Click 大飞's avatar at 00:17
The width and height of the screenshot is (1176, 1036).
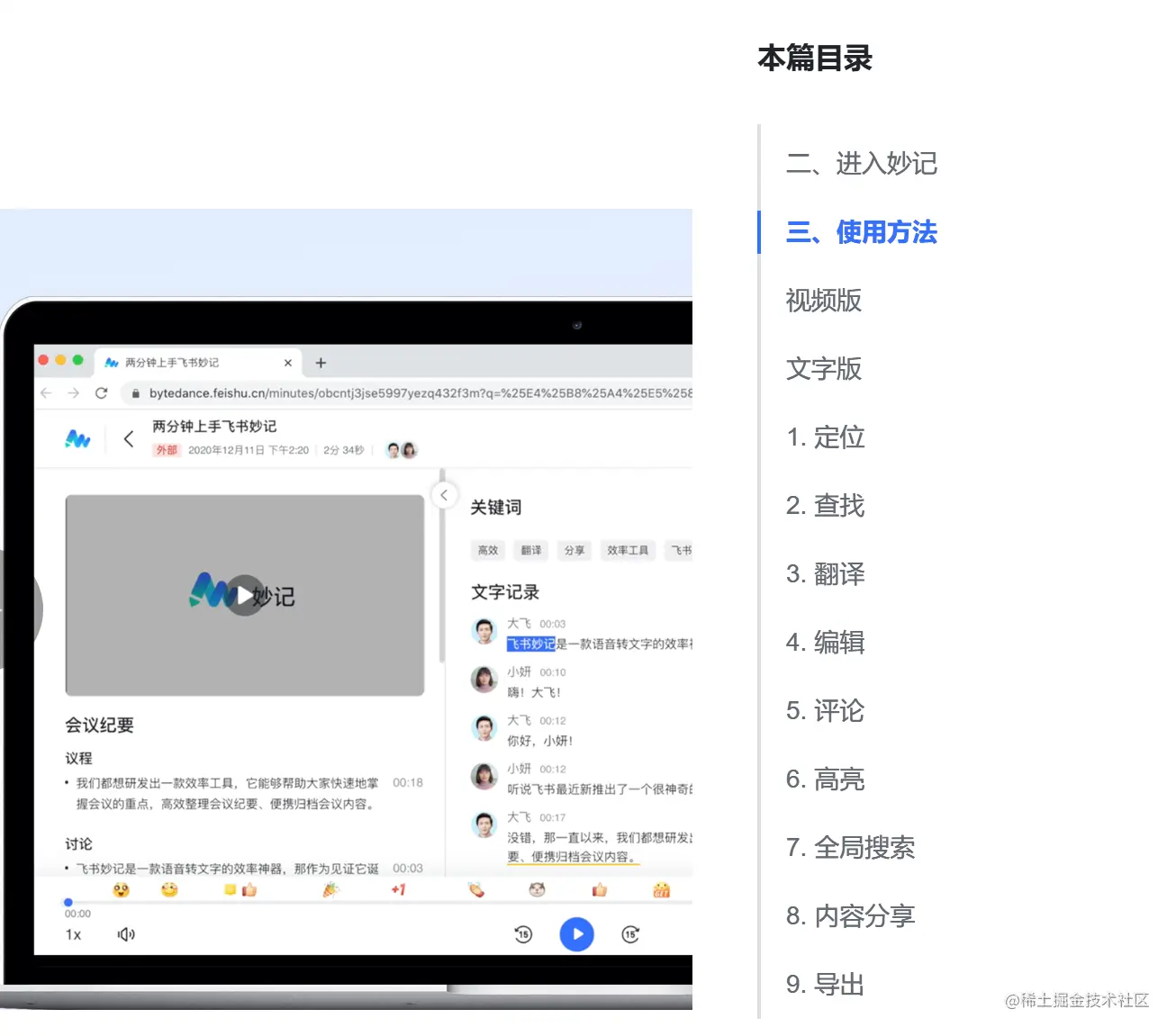click(484, 824)
